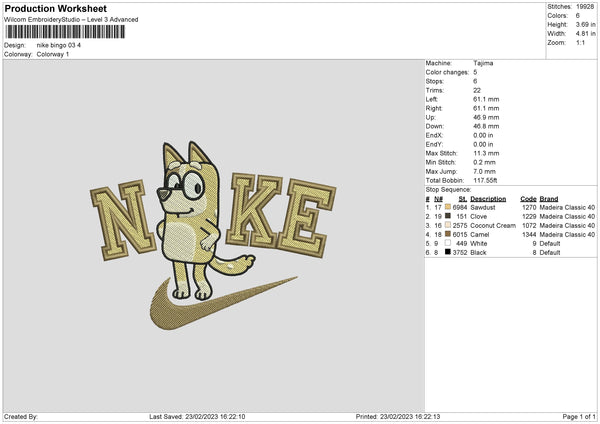This screenshot has height=424, width=600.
Task: Click the 'Page 1 of 1' footer text
Action: (x=579, y=417)
